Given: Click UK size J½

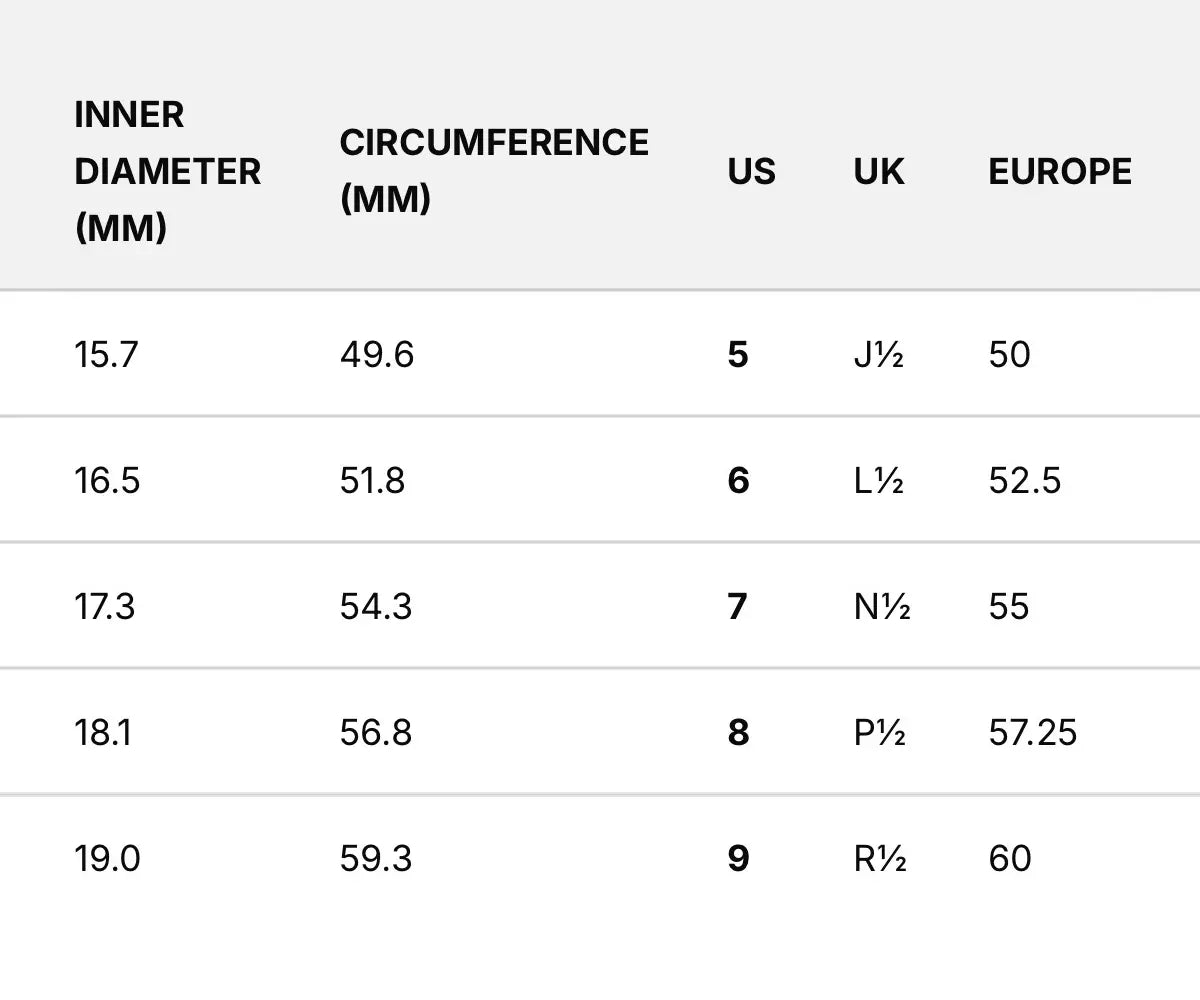Looking at the screenshot, I should (879, 355).
